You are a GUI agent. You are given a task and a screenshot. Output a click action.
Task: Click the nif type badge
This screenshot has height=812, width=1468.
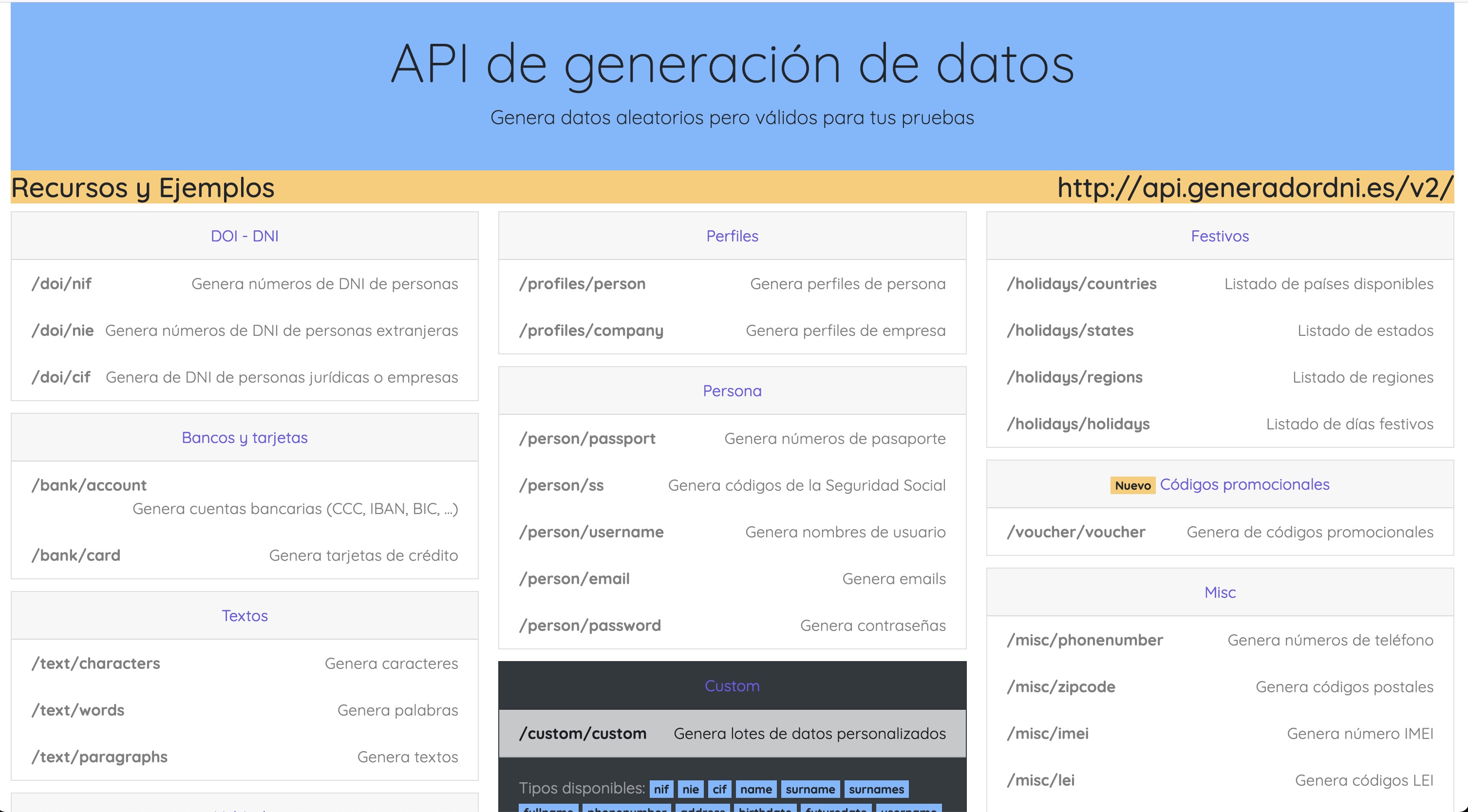[x=661, y=789]
